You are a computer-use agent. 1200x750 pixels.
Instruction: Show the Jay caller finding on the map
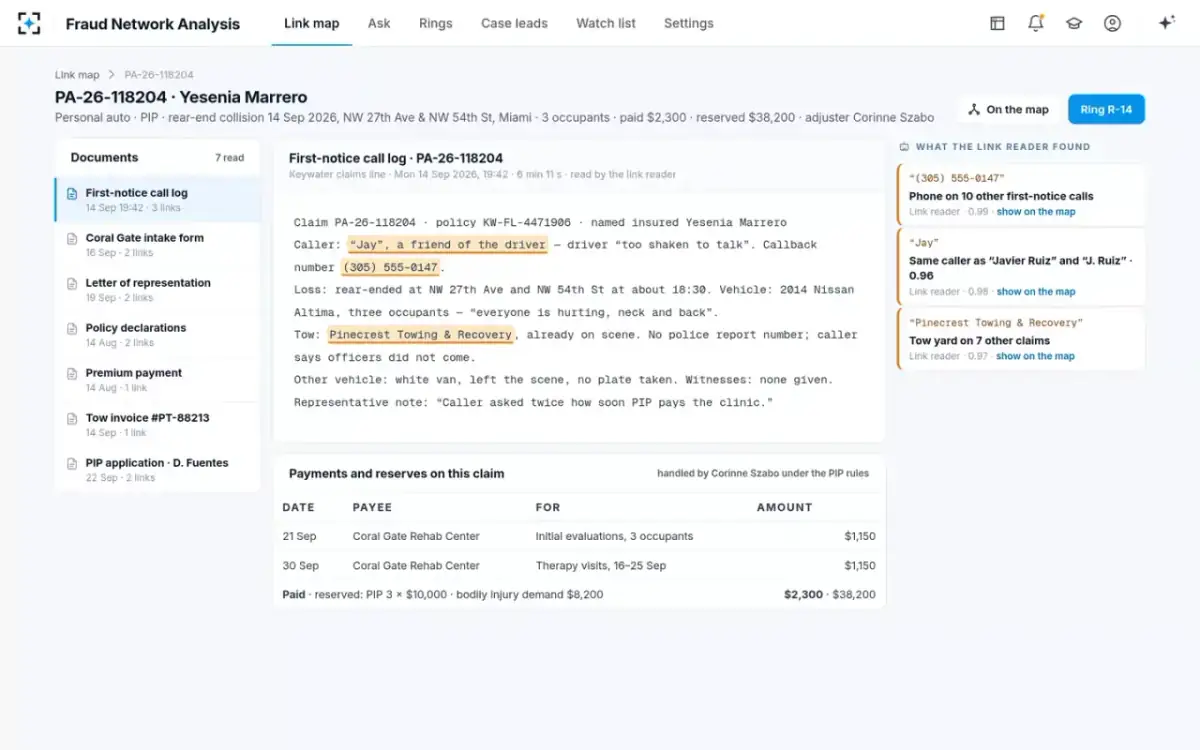1036,292
